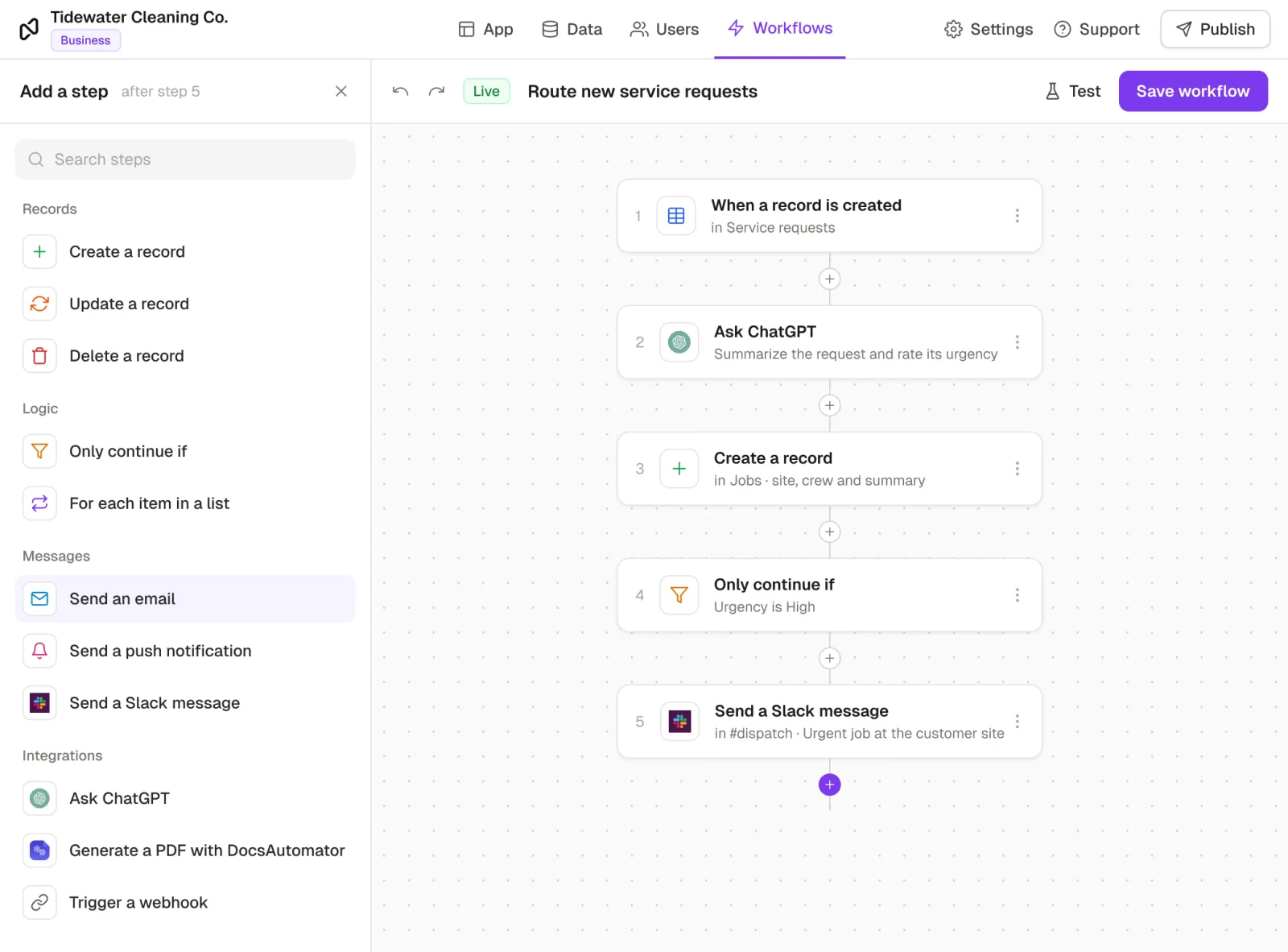The width and height of the screenshot is (1288, 952).
Task: Click the Publish button
Action: click(1216, 29)
